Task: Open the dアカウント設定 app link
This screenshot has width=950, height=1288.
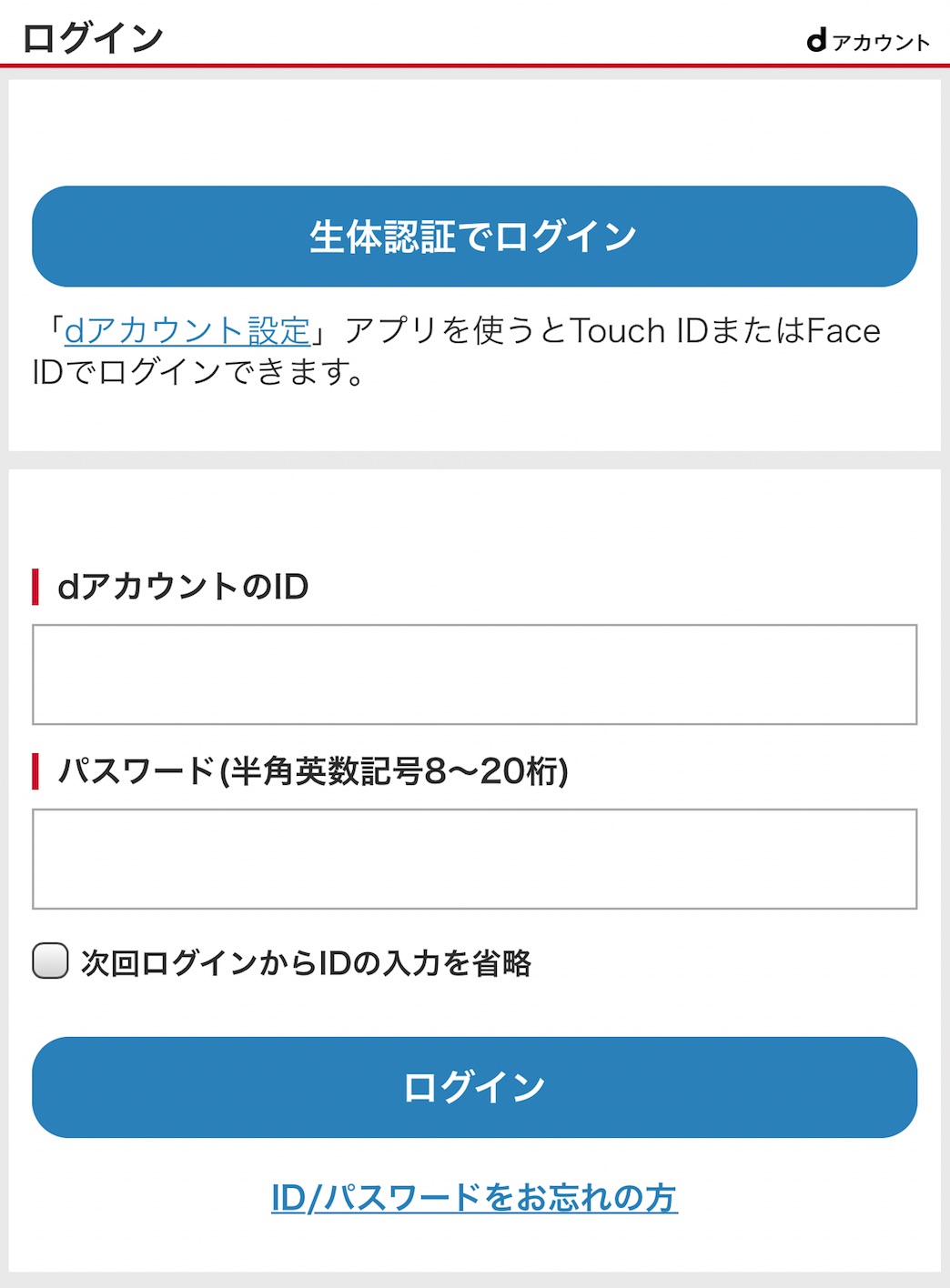Action: [x=187, y=330]
